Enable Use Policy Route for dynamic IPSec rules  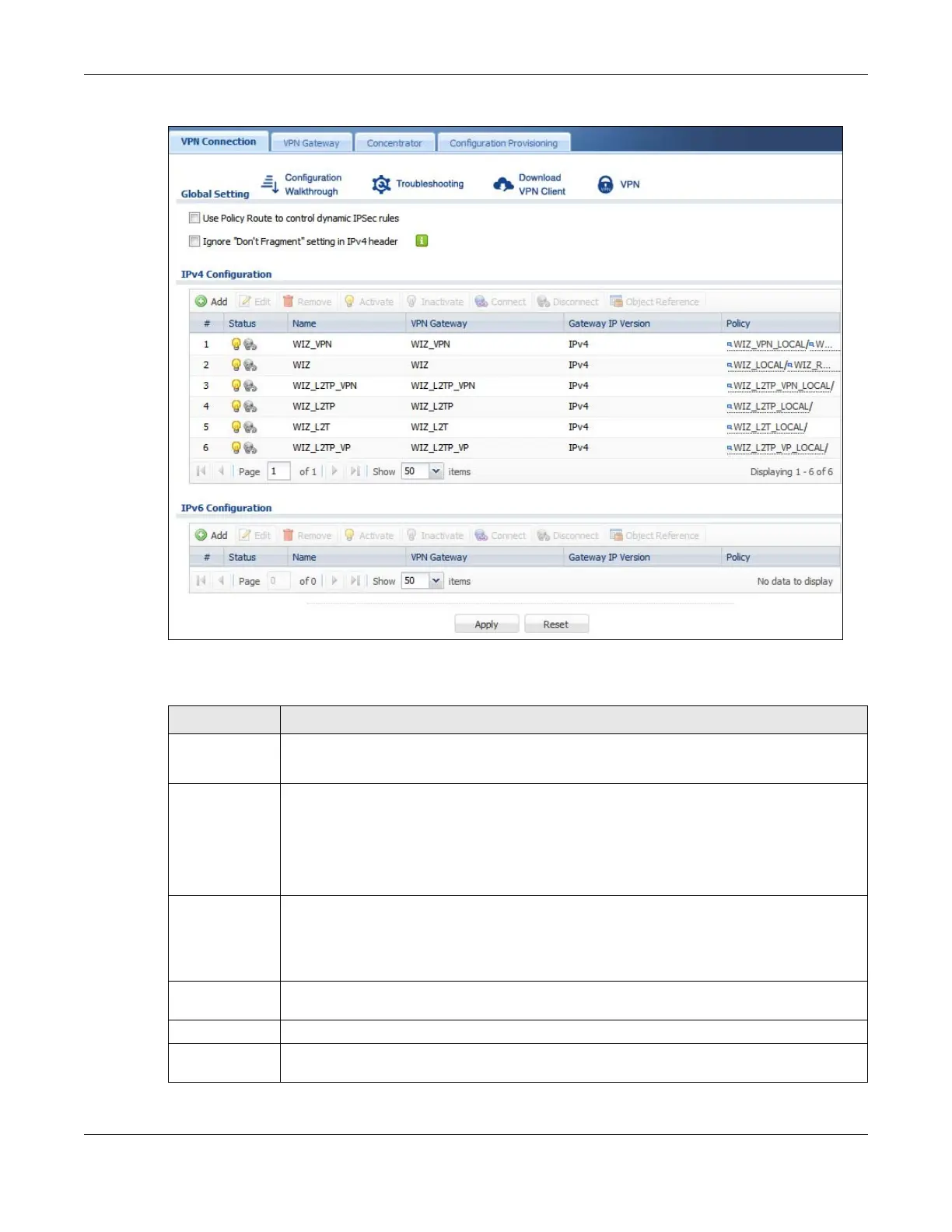(194, 219)
